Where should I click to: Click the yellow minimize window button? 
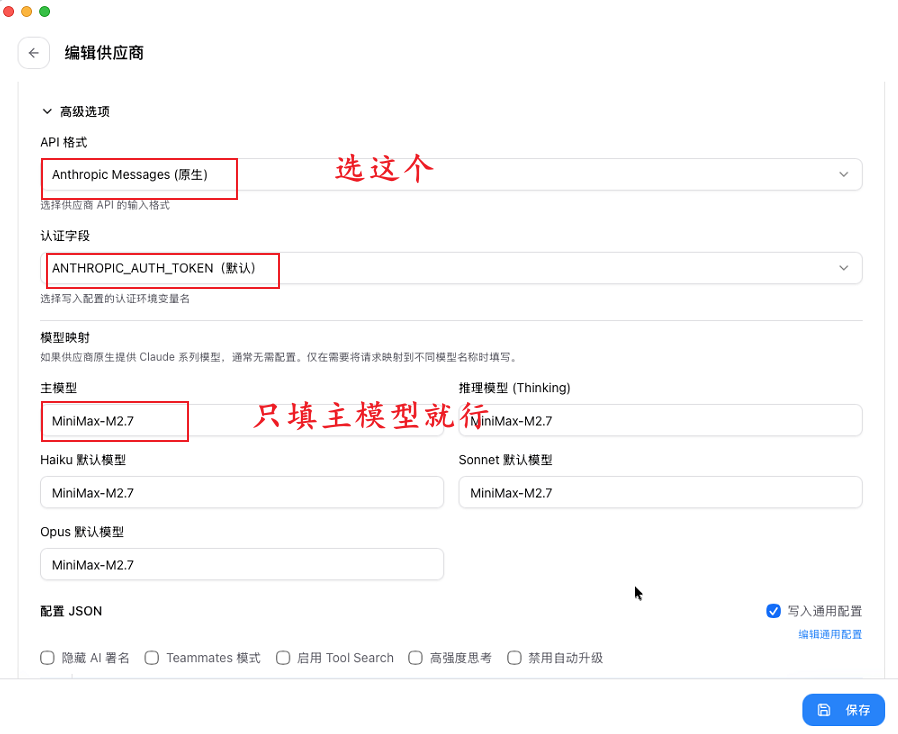click(26, 11)
